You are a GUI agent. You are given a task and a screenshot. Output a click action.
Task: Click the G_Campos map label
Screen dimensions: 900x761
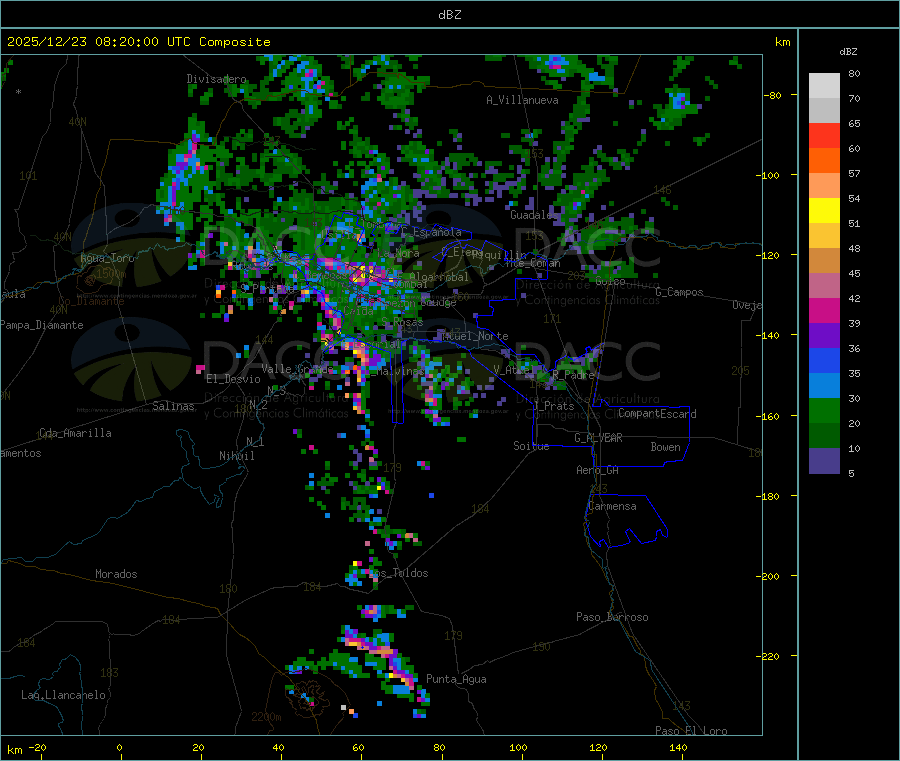tap(679, 292)
